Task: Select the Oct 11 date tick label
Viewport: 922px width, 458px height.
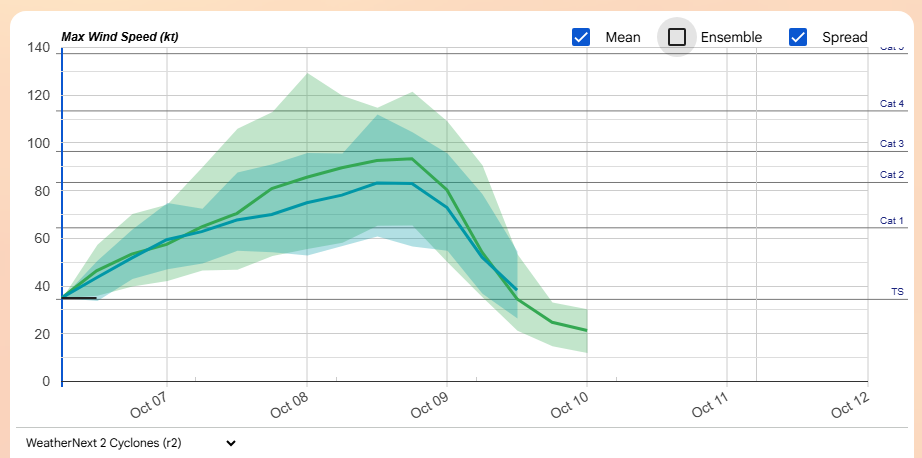Action: point(710,403)
